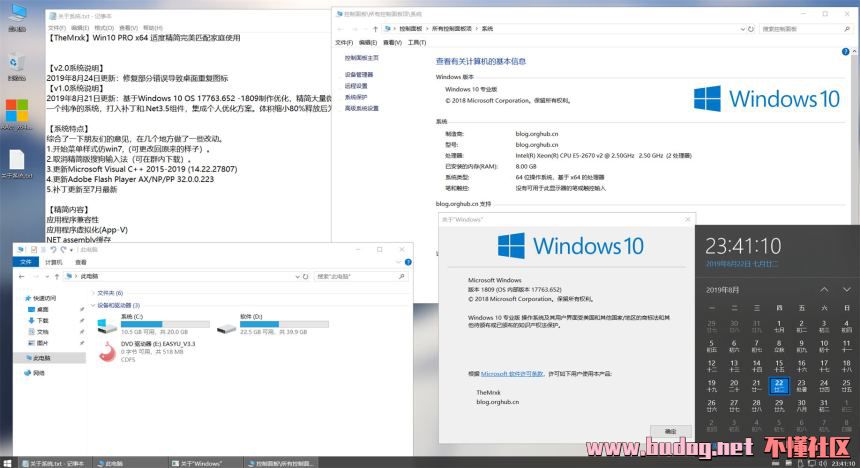Open the EASYU_V3.3 DVD drive icon
The width and height of the screenshot is (860, 468).
click(108, 351)
